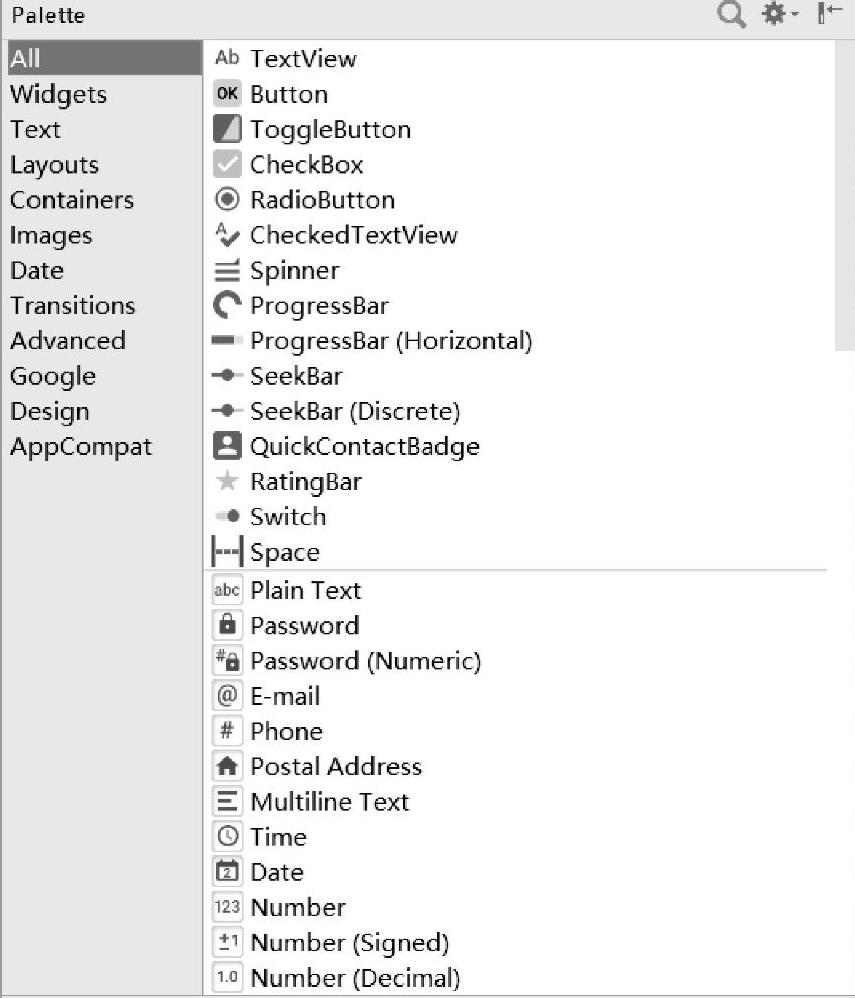
Task: Select the Widgets category
Action: pyautogui.click(x=58, y=95)
